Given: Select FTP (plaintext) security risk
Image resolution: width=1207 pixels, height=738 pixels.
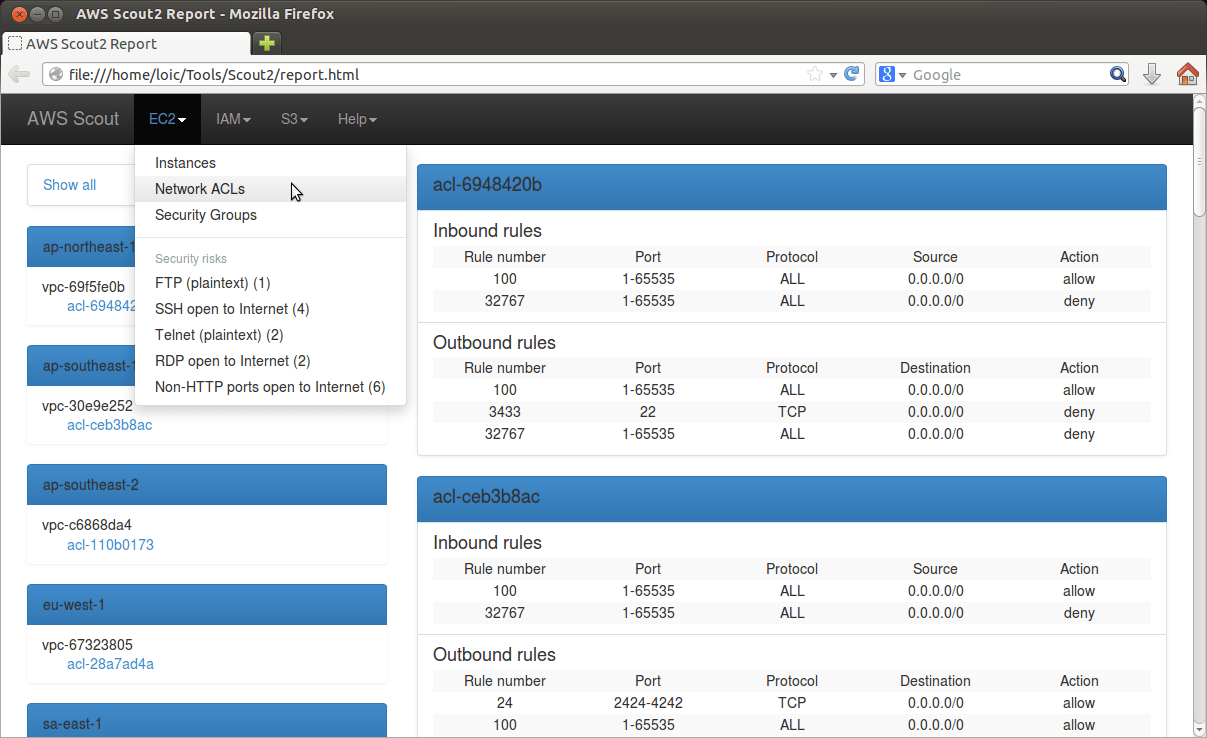Looking at the screenshot, I should (270, 283).
